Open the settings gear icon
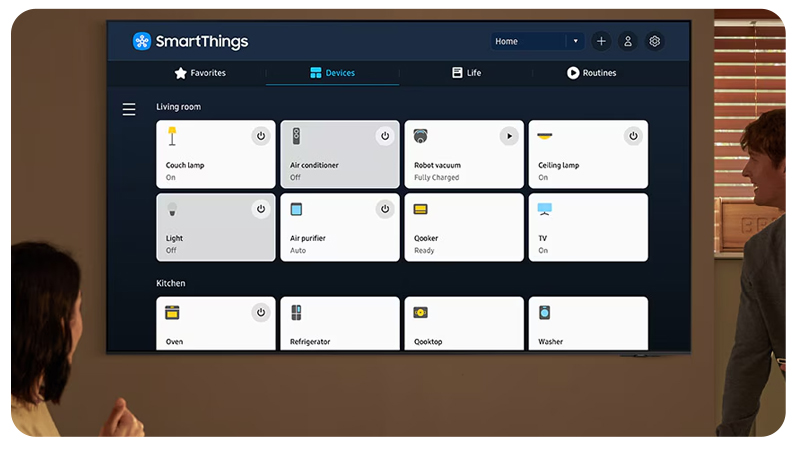800x450 pixels. coord(655,42)
